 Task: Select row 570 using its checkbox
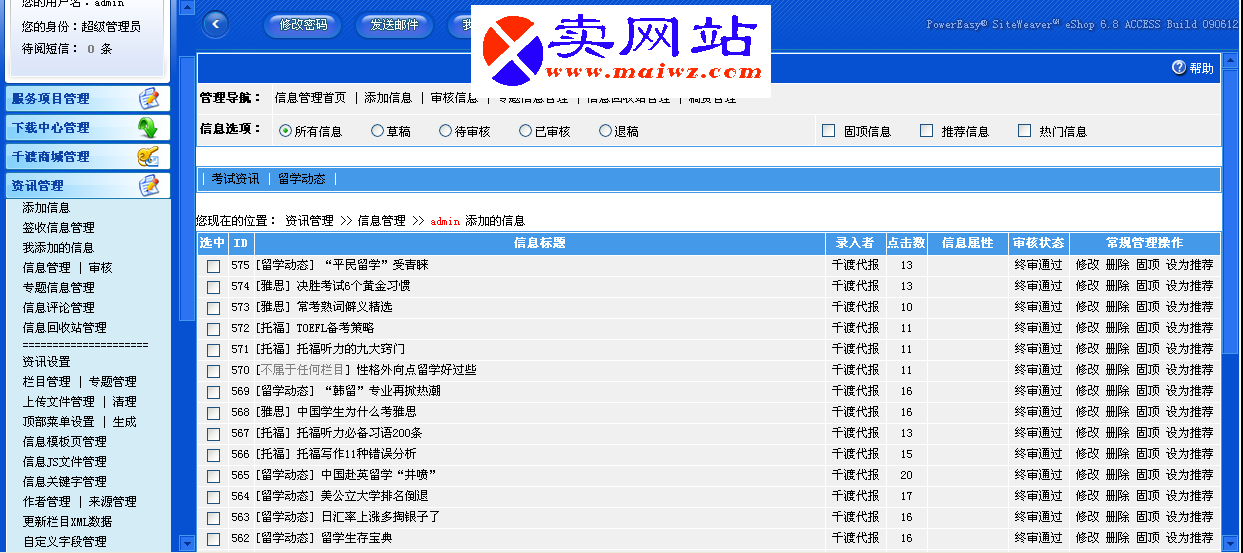coord(213,371)
